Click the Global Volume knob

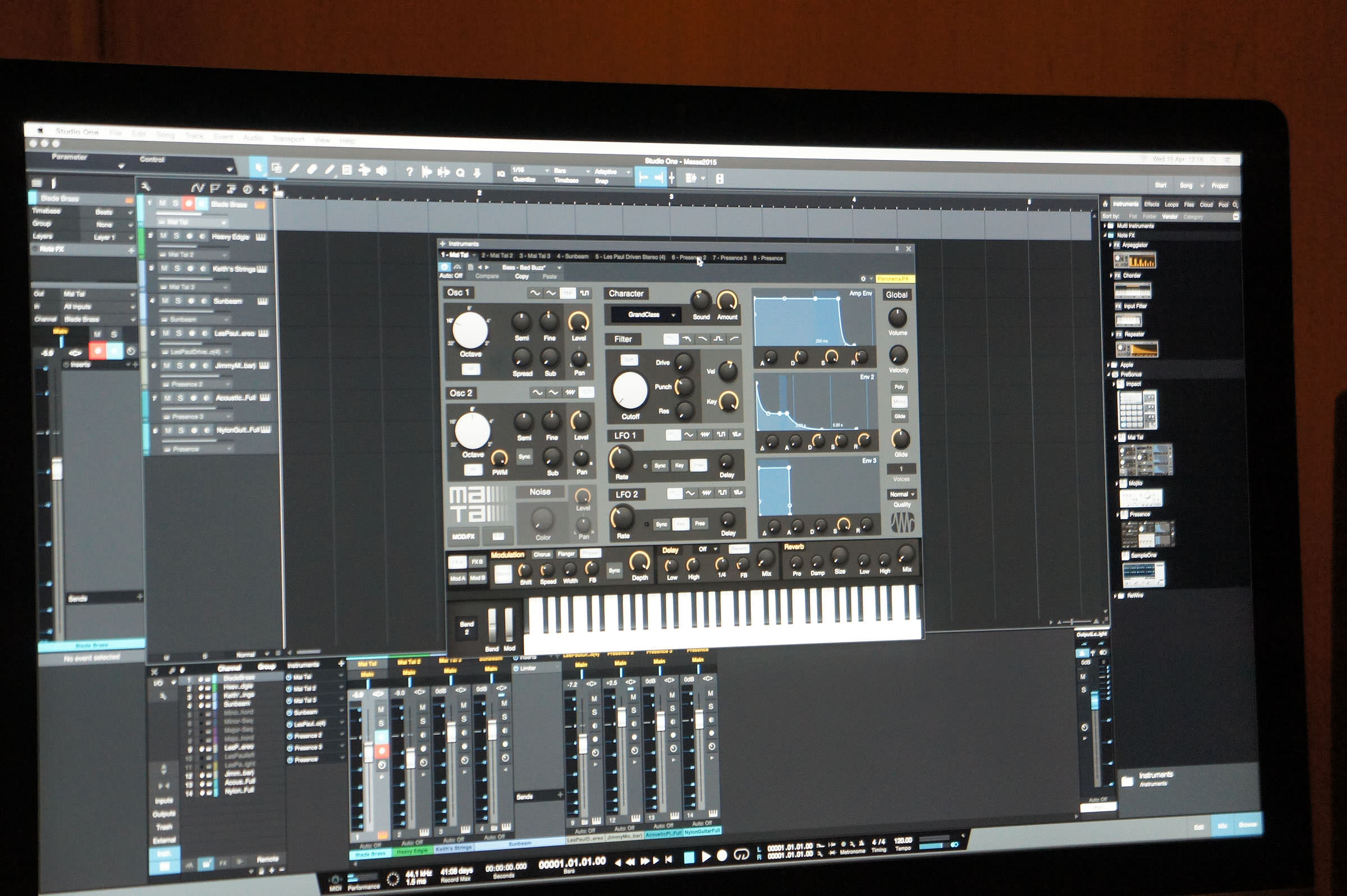coord(897,317)
